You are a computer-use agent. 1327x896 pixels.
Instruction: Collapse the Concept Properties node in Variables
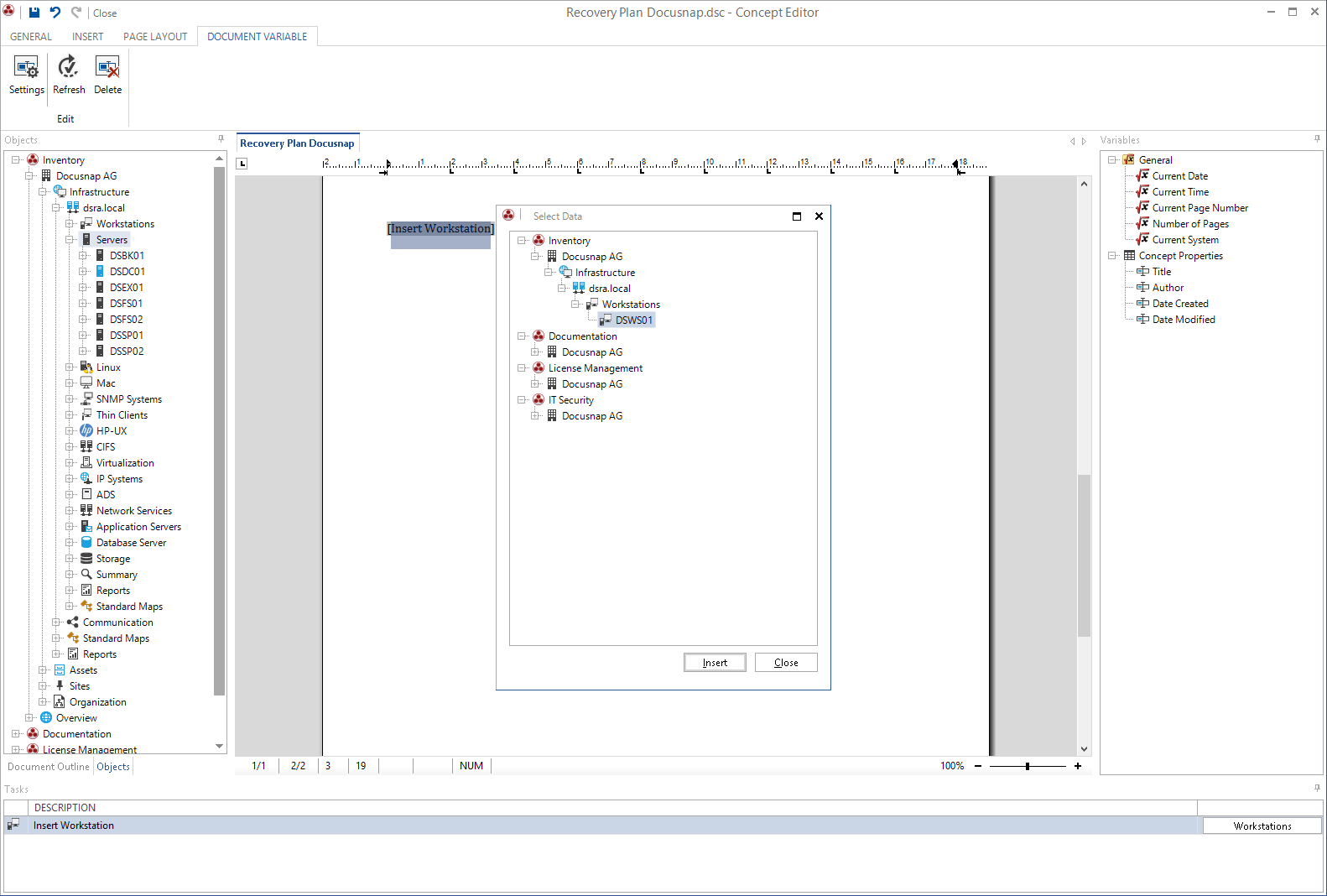pos(1112,256)
